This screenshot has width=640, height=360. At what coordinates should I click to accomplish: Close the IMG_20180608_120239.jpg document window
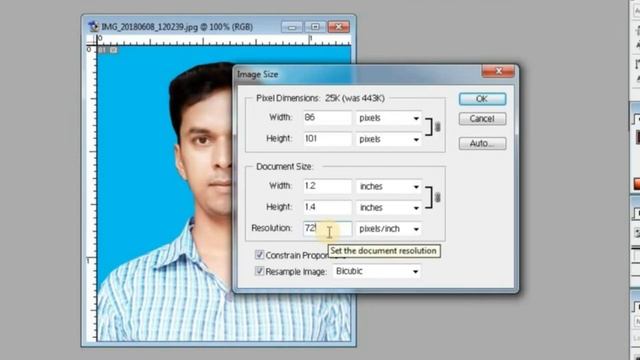338,27
